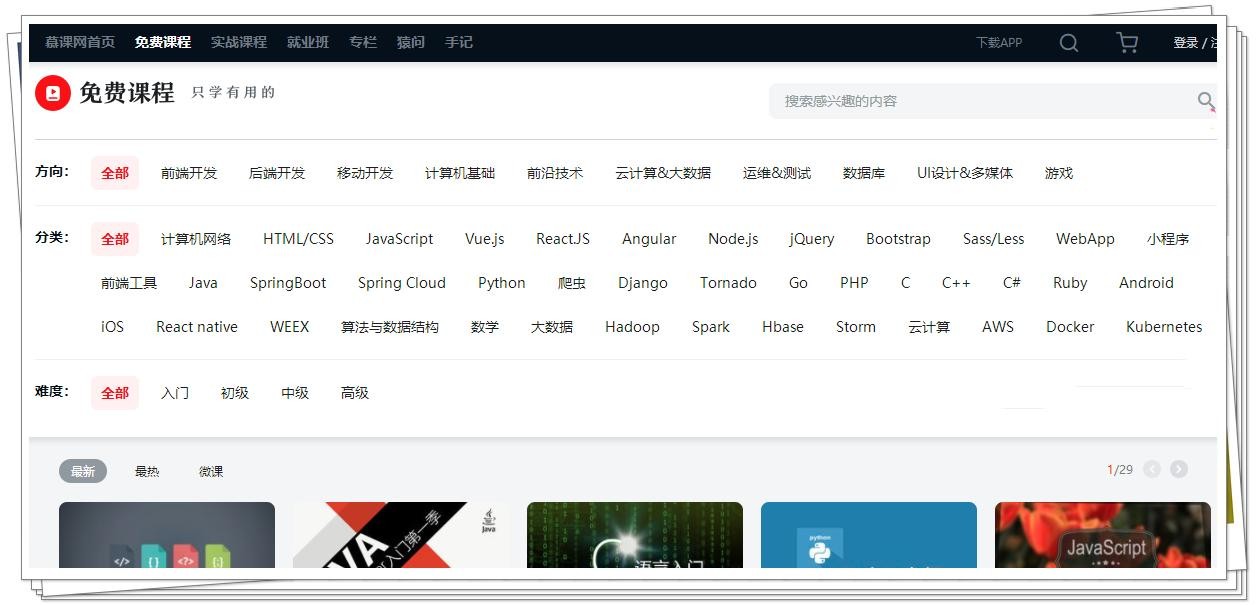Open 实战课程 in top navigation
Image resolution: width=1258 pixels, height=605 pixels.
[x=239, y=42]
